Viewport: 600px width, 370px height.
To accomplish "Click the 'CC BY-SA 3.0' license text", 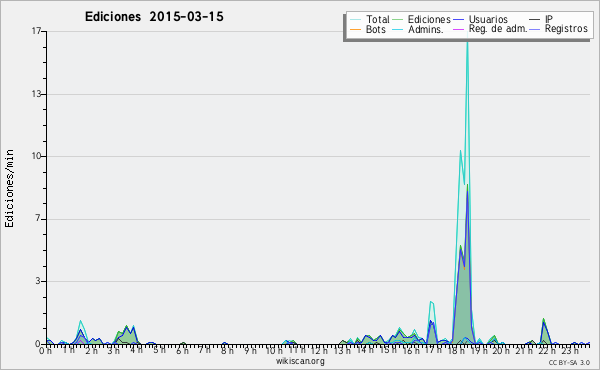I will [x=569, y=362].
